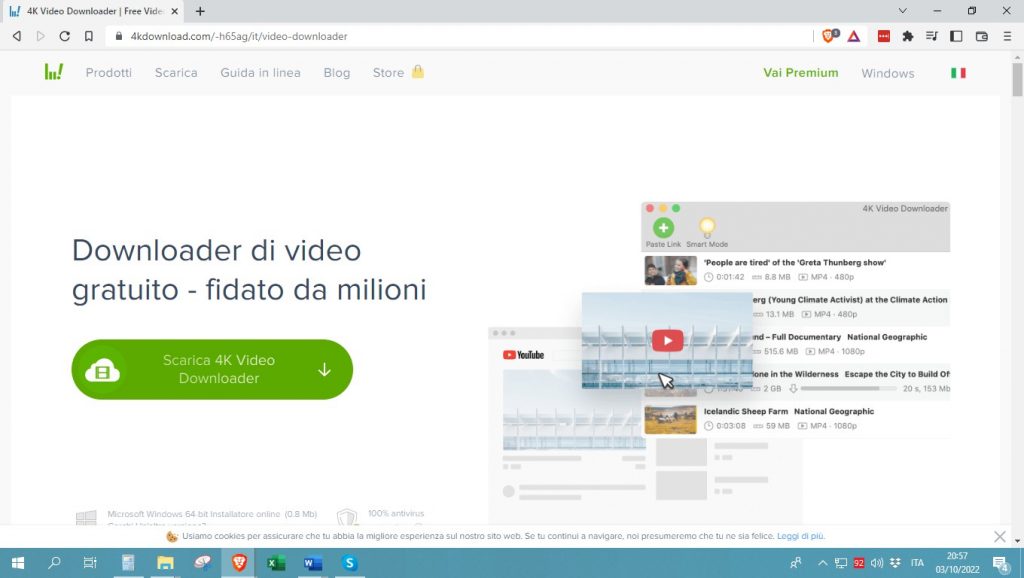Viewport: 1024px width, 578px height.
Task: Open the Brave hamburger settings menu
Action: [x=1007, y=35]
